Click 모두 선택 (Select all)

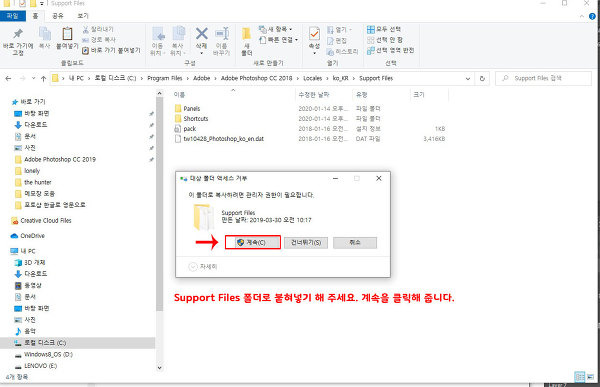[384, 29]
